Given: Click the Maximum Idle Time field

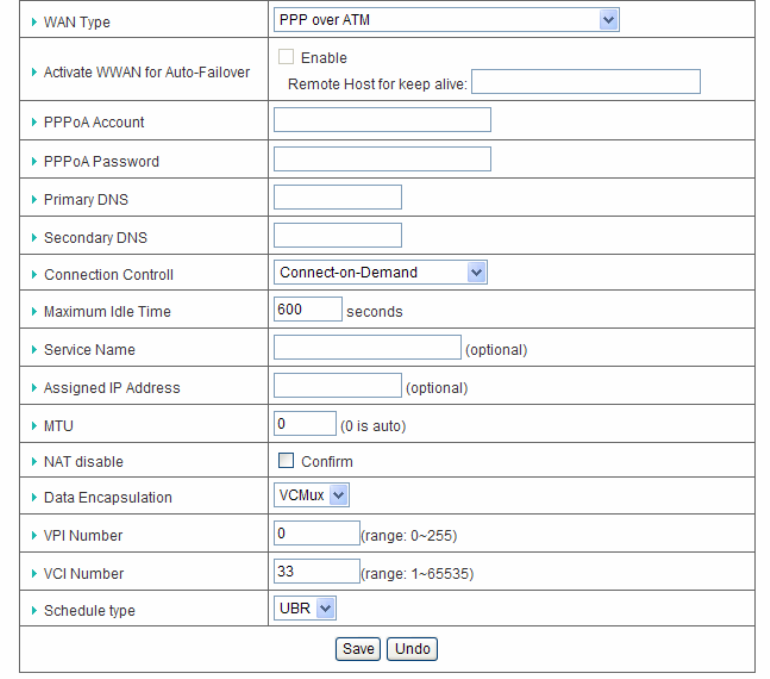Looking at the screenshot, I should tap(307, 310).
